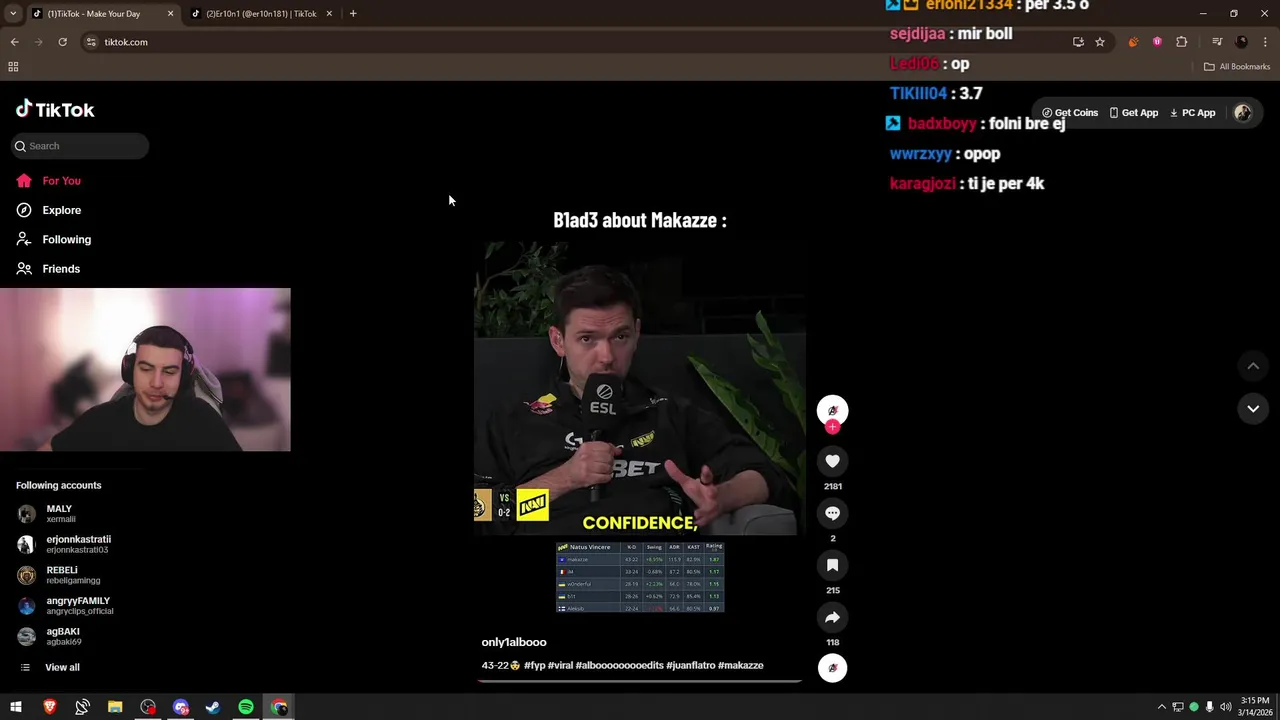Go to the next video arrow
The width and height of the screenshot is (1280, 720).
click(x=1253, y=408)
